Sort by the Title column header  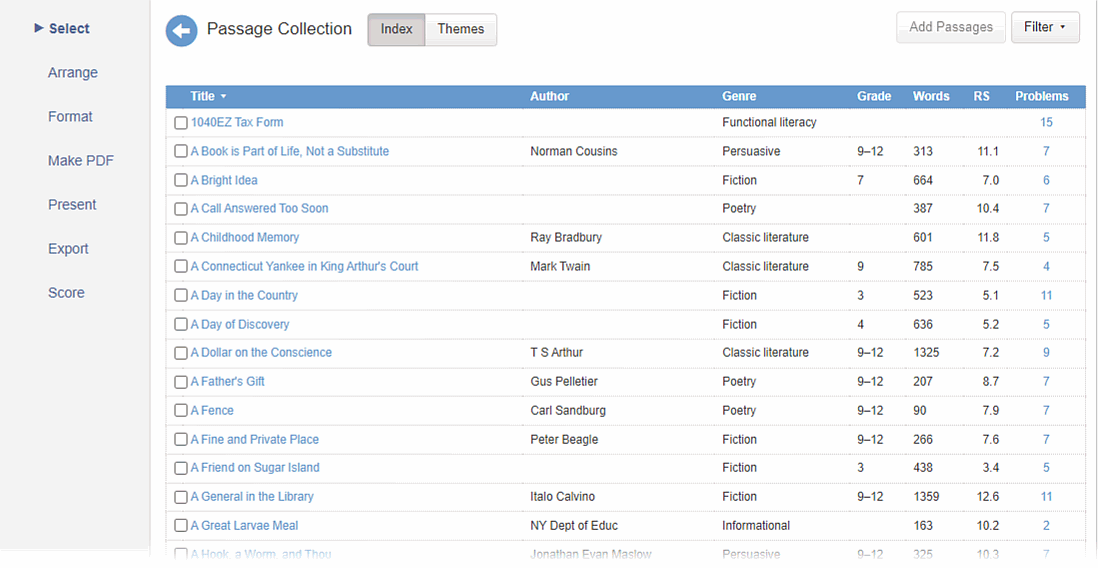tap(203, 97)
